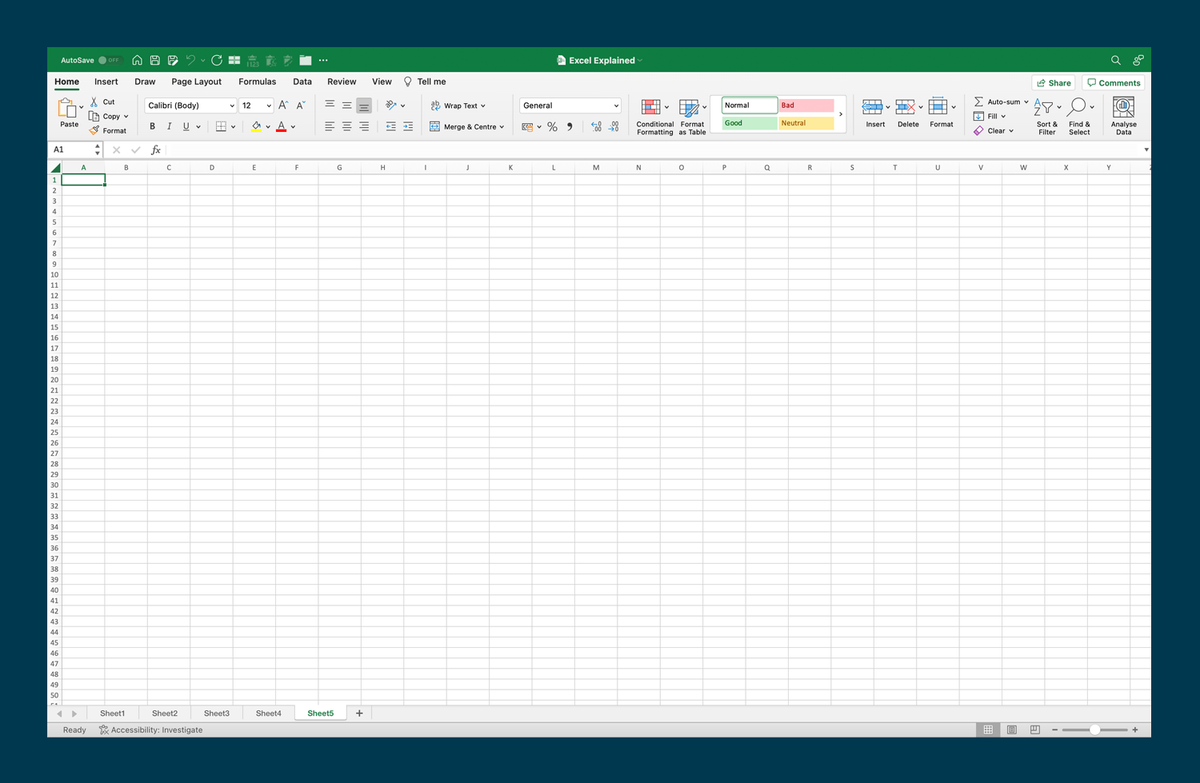Click the Redo icon in title bar
The height and width of the screenshot is (783, 1200).
pyautogui.click(x=216, y=60)
